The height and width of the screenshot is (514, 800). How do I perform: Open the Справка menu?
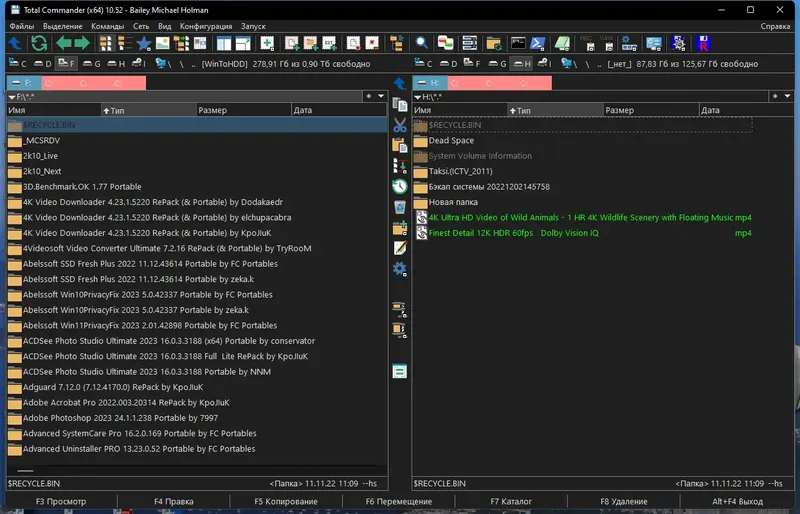(x=775, y=26)
